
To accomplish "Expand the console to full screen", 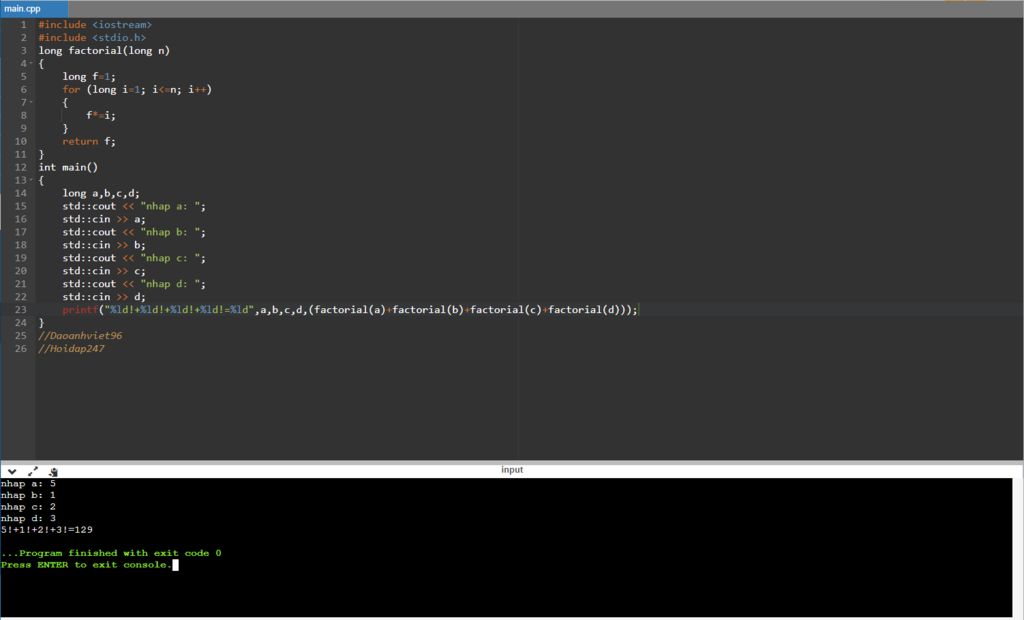I will [x=33, y=471].
